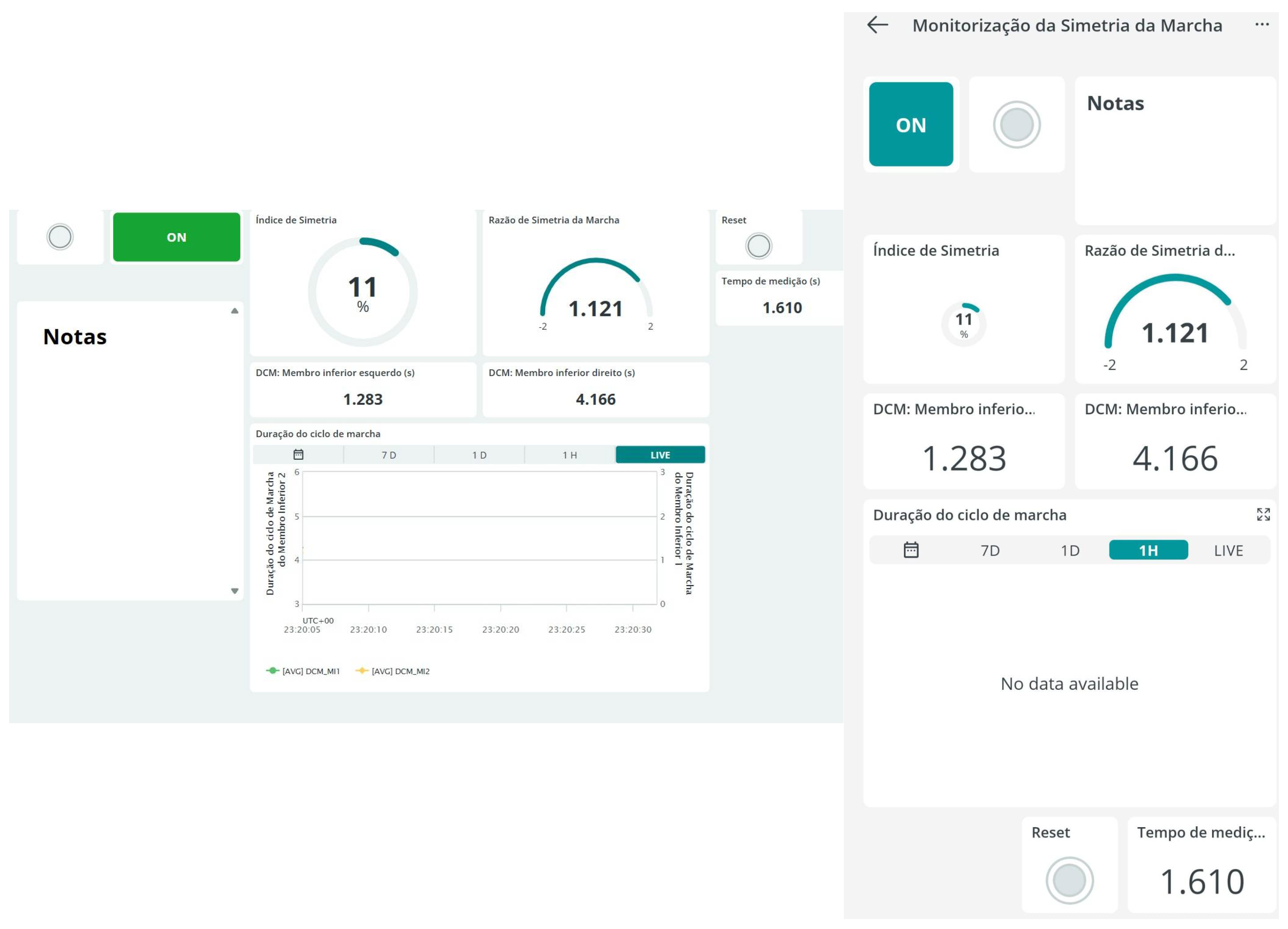Toggle the AVG DCM_MI1 legend marker

273,671
